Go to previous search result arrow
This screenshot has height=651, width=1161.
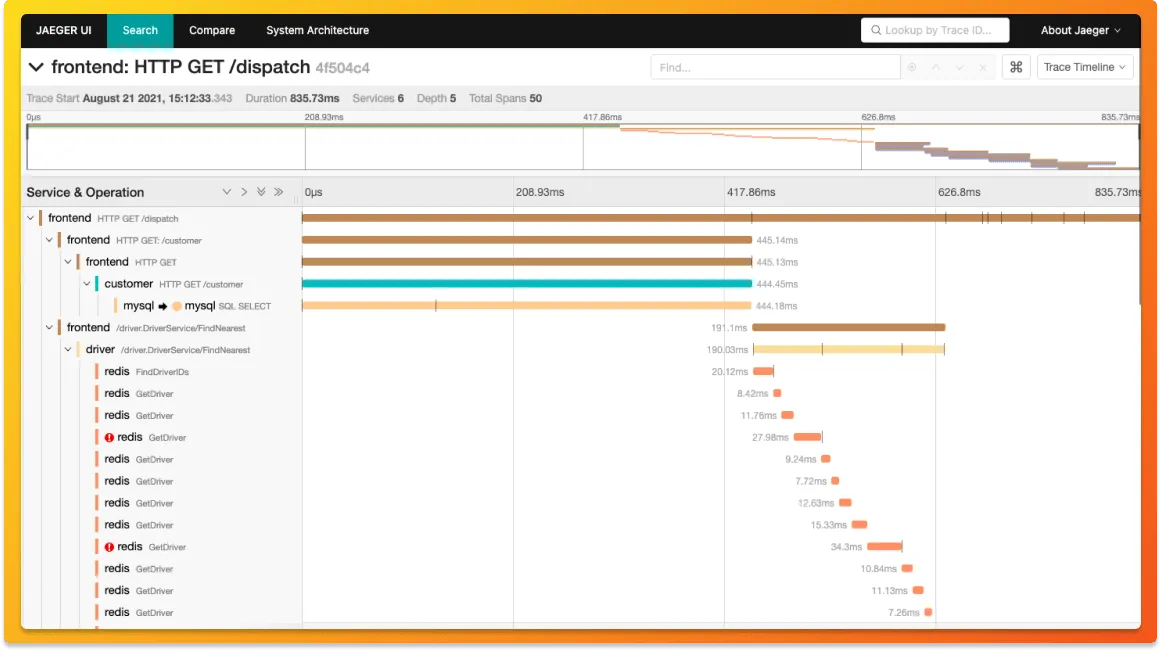[x=936, y=67]
